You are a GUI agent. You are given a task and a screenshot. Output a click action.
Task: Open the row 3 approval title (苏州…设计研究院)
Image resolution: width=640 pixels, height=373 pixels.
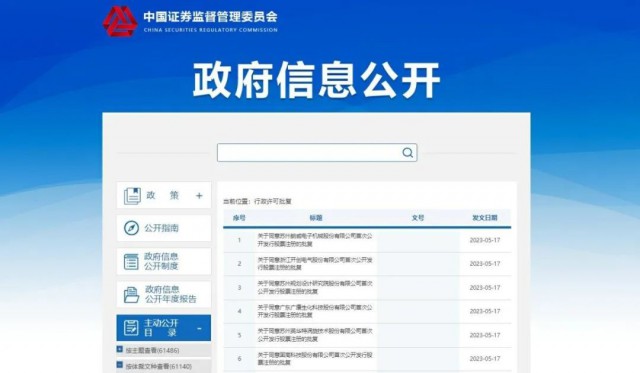click(x=315, y=287)
